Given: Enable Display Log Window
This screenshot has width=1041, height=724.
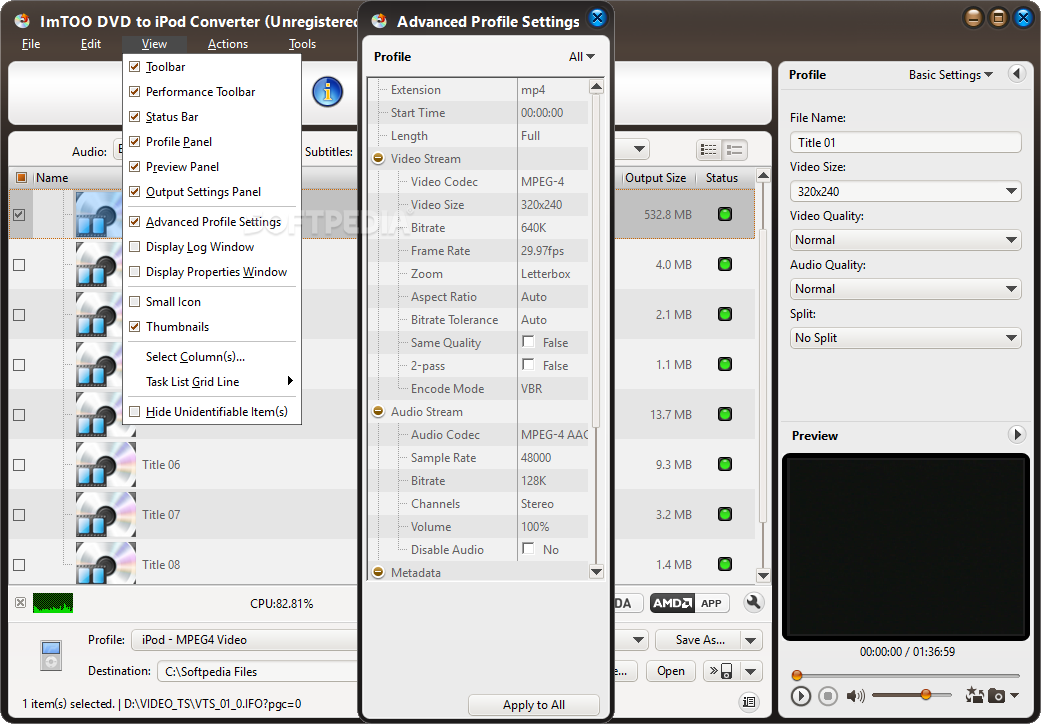Looking at the screenshot, I should point(134,247).
